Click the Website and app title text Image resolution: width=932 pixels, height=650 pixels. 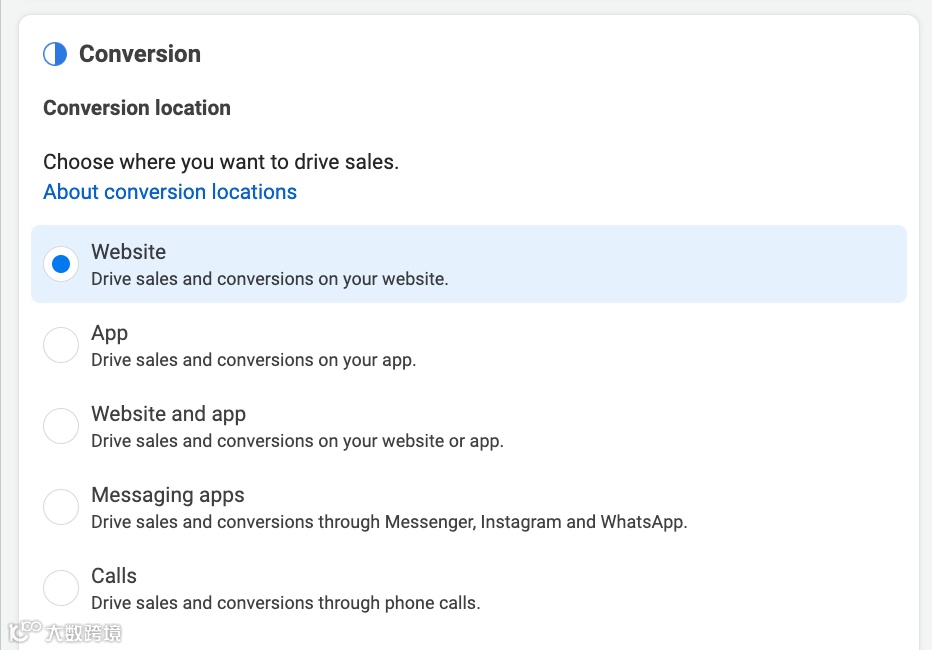pos(168,414)
